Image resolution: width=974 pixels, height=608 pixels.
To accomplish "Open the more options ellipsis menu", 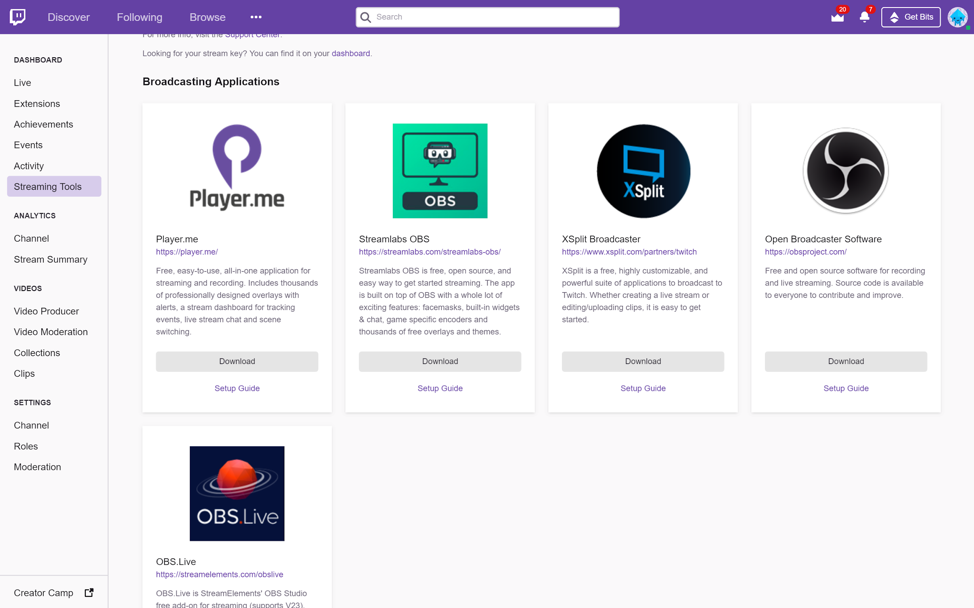I will coord(256,17).
